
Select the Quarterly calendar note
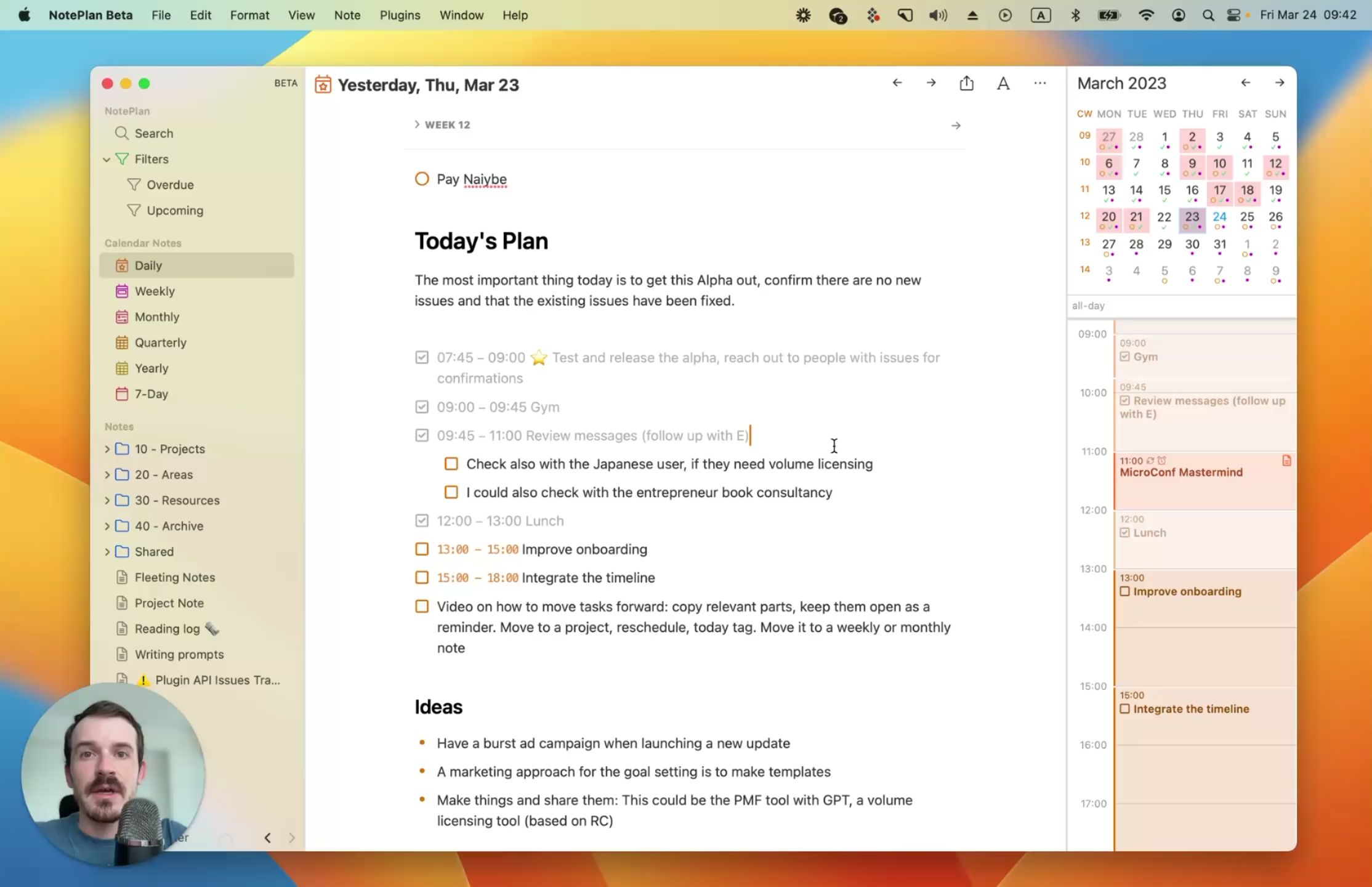160,342
